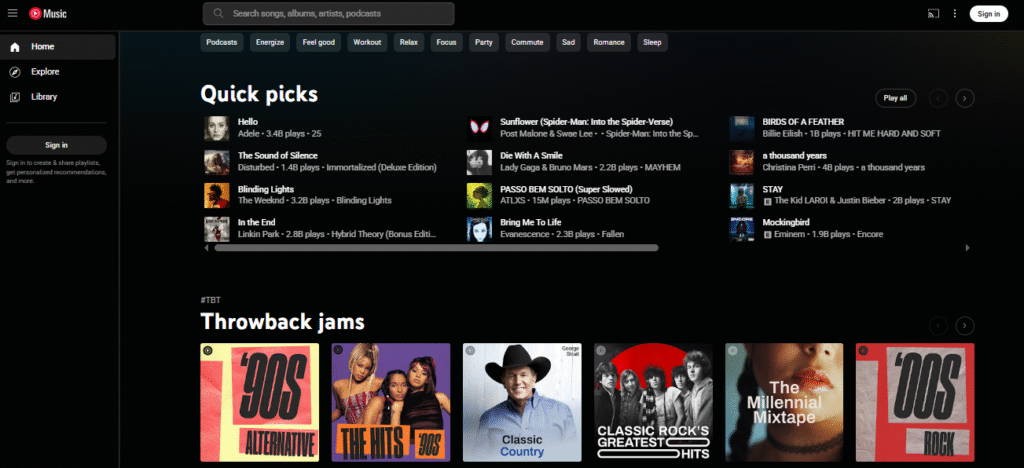This screenshot has height=468, width=1024.
Task: Open the Explore menu item label
Action: click(45, 72)
